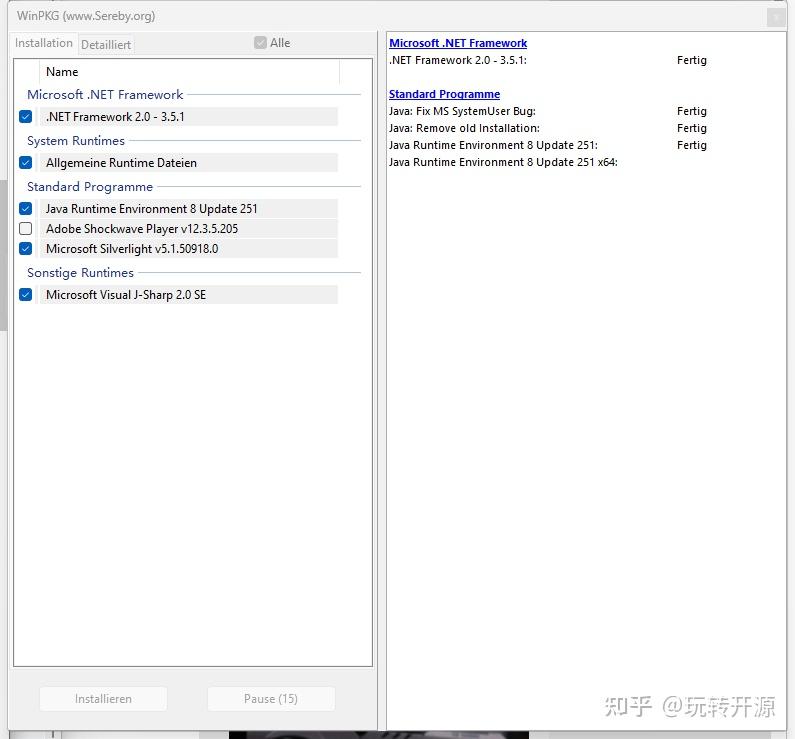The height and width of the screenshot is (739, 795).
Task: Uncheck Microsoft Silverlight v5.1.50918.0 checkbox
Action: point(25,249)
